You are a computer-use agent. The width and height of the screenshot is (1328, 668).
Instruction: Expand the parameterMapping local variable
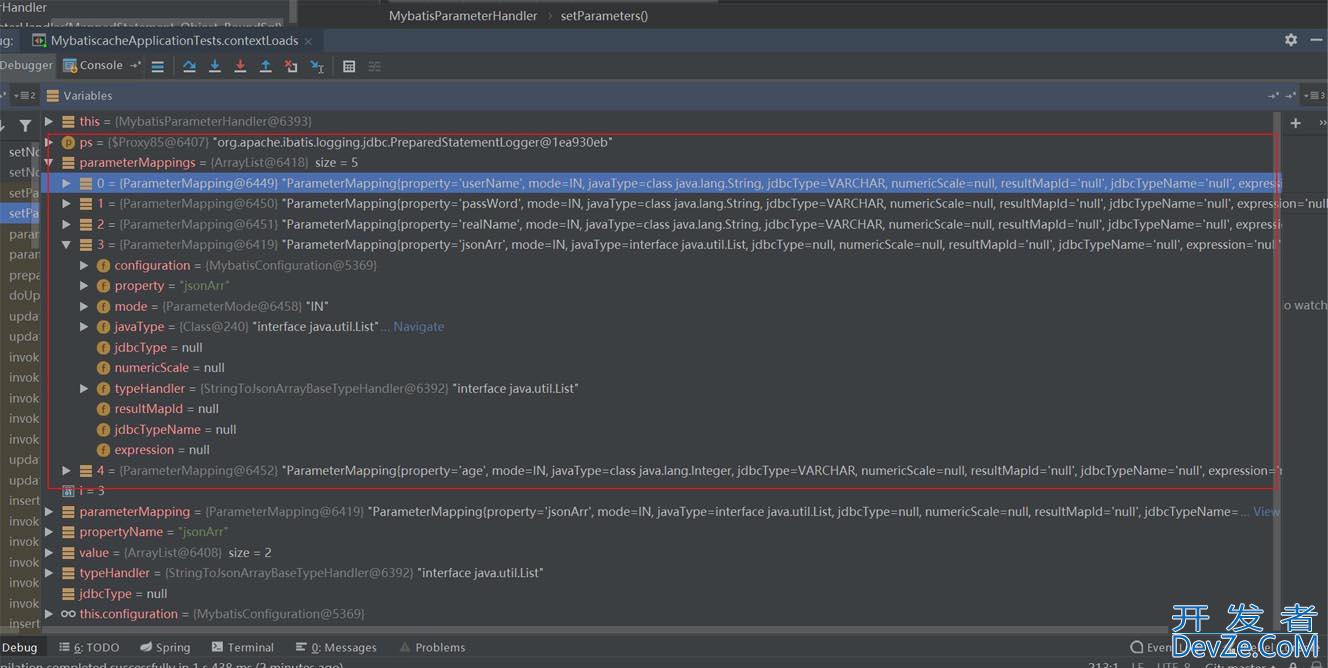coord(49,511)
